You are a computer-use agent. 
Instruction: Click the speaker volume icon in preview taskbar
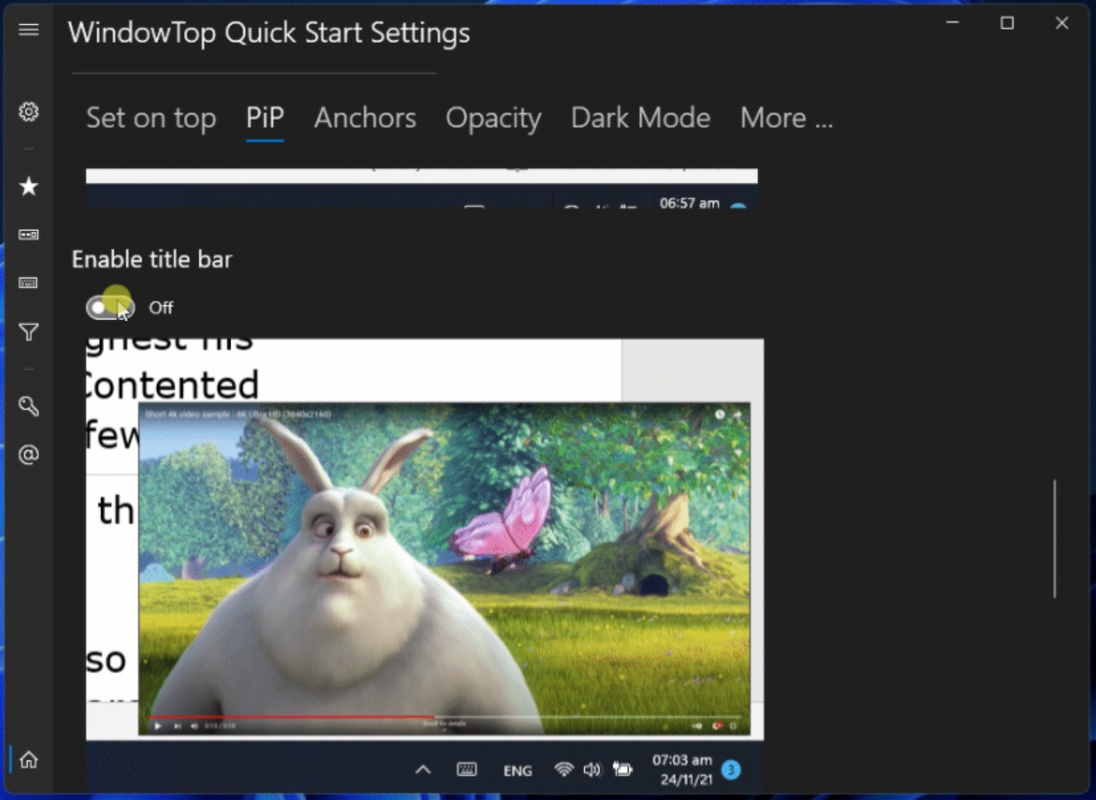point(592,769)
